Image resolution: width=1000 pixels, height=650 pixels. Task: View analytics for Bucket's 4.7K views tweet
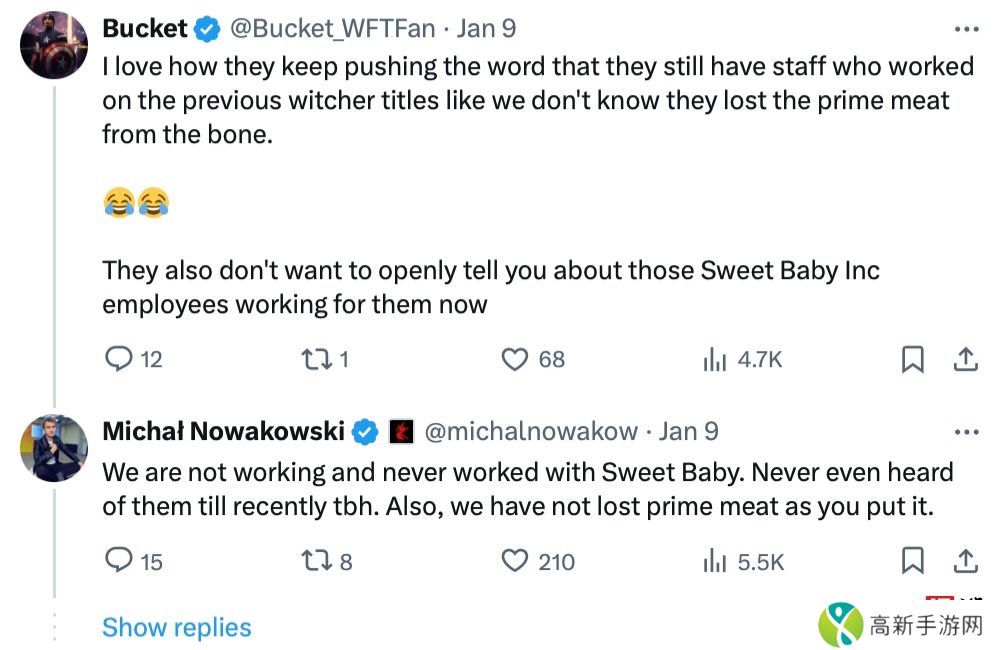(x=713, y=360)
